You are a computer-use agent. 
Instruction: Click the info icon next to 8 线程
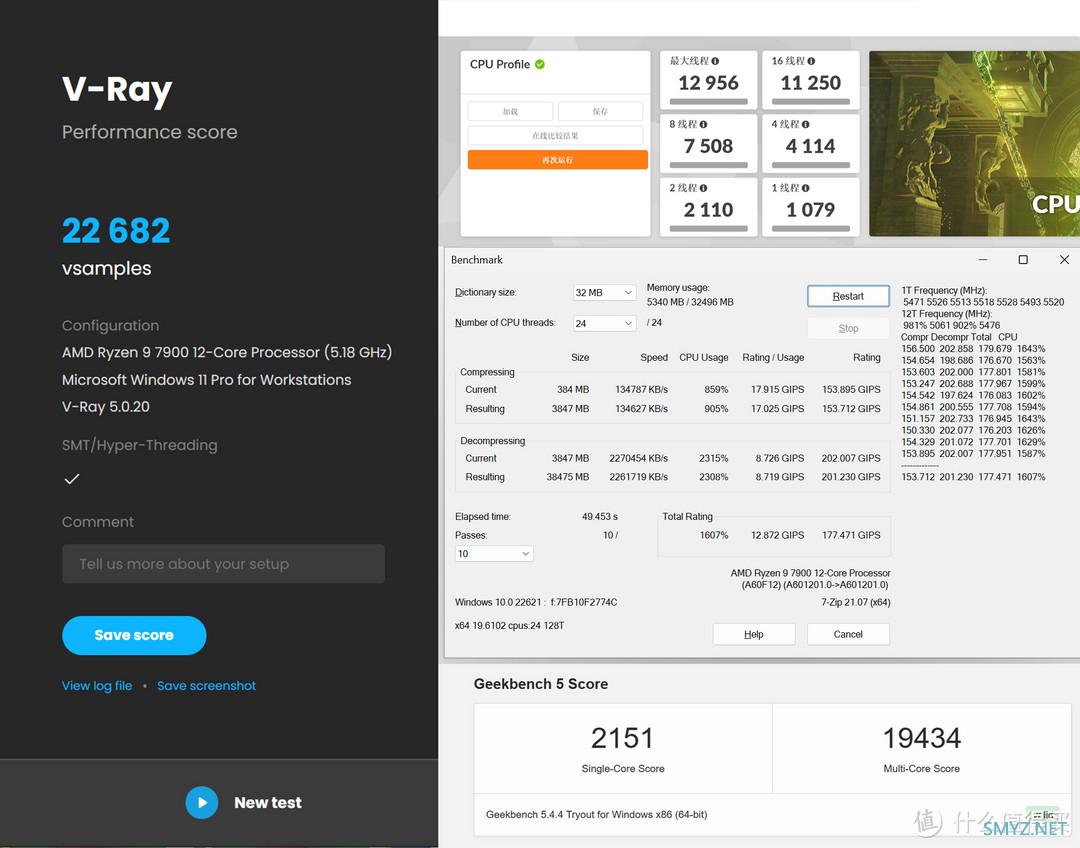(x=703, y=124)
